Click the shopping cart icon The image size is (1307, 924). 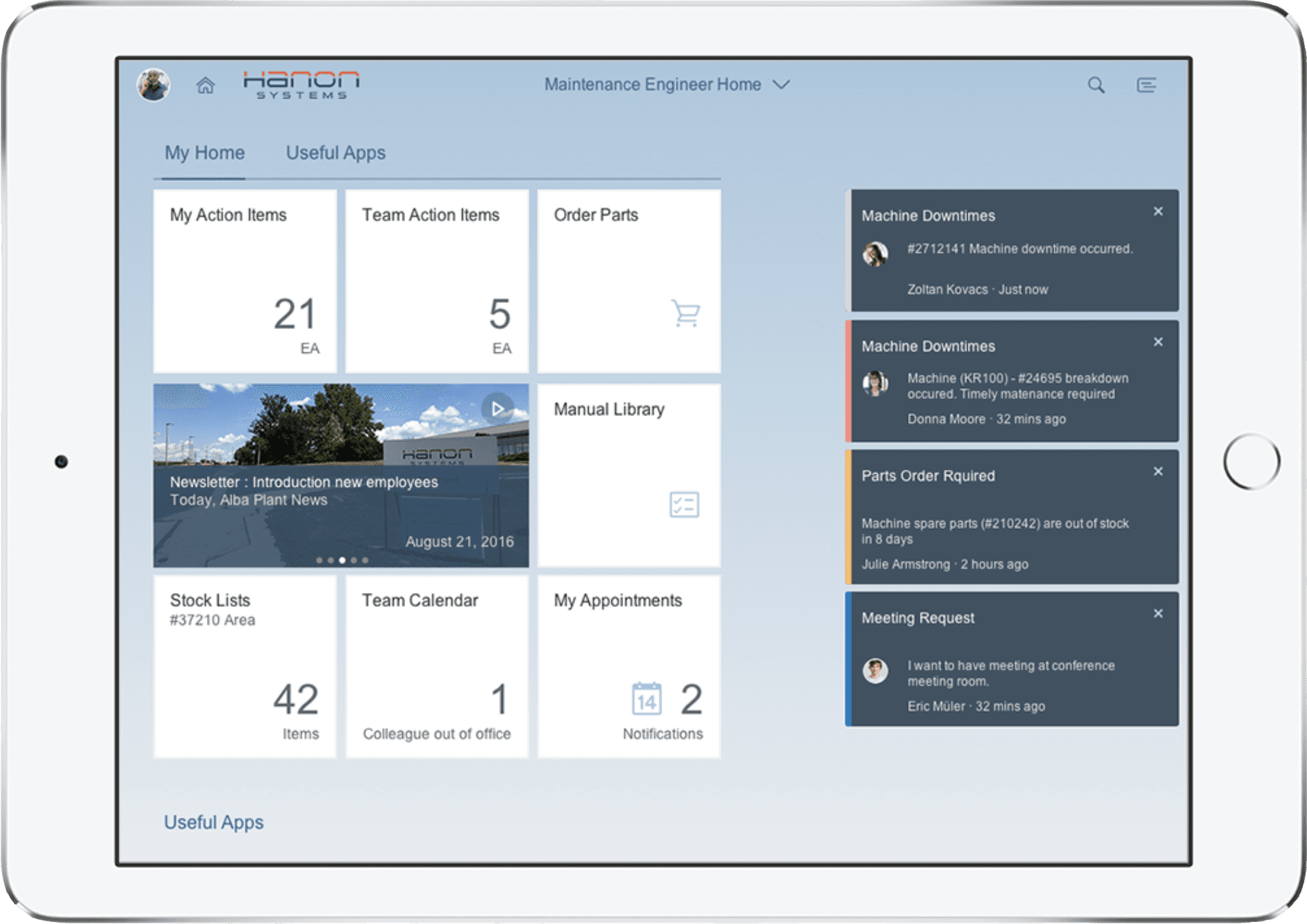point(685,313)
